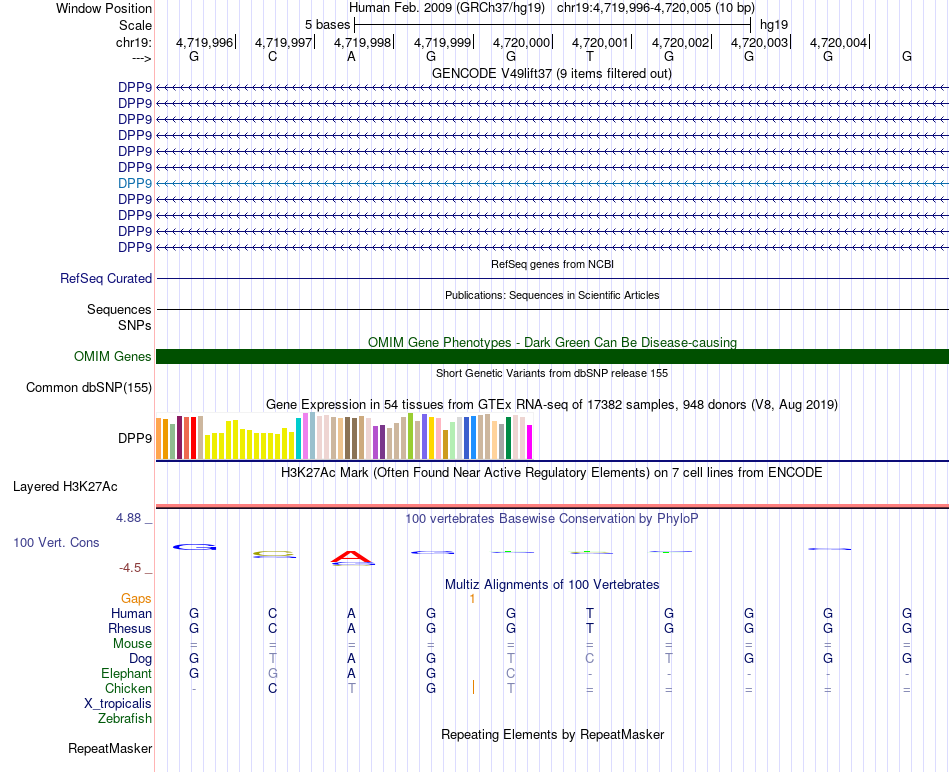The height and width of the screenshot is (772, 950).
Task: Click the Chicken alignment row label
Action: [x=128, y=689]
